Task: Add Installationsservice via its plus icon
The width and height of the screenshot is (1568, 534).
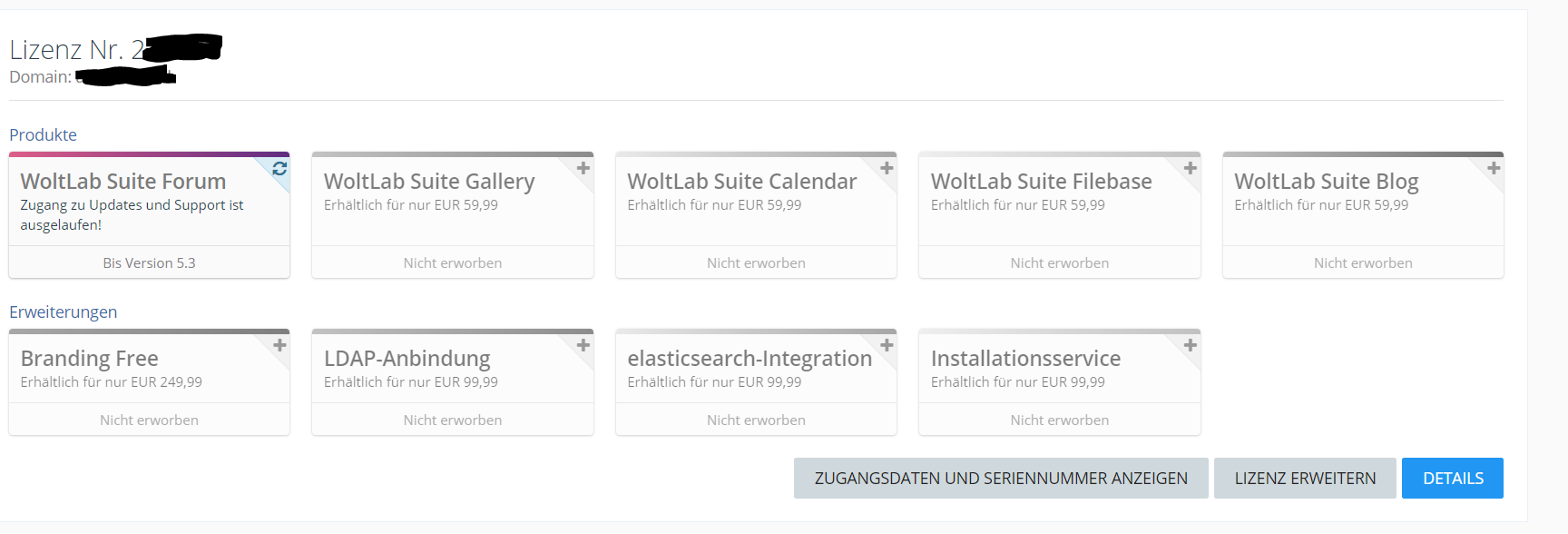Action: coord(1191,345)
